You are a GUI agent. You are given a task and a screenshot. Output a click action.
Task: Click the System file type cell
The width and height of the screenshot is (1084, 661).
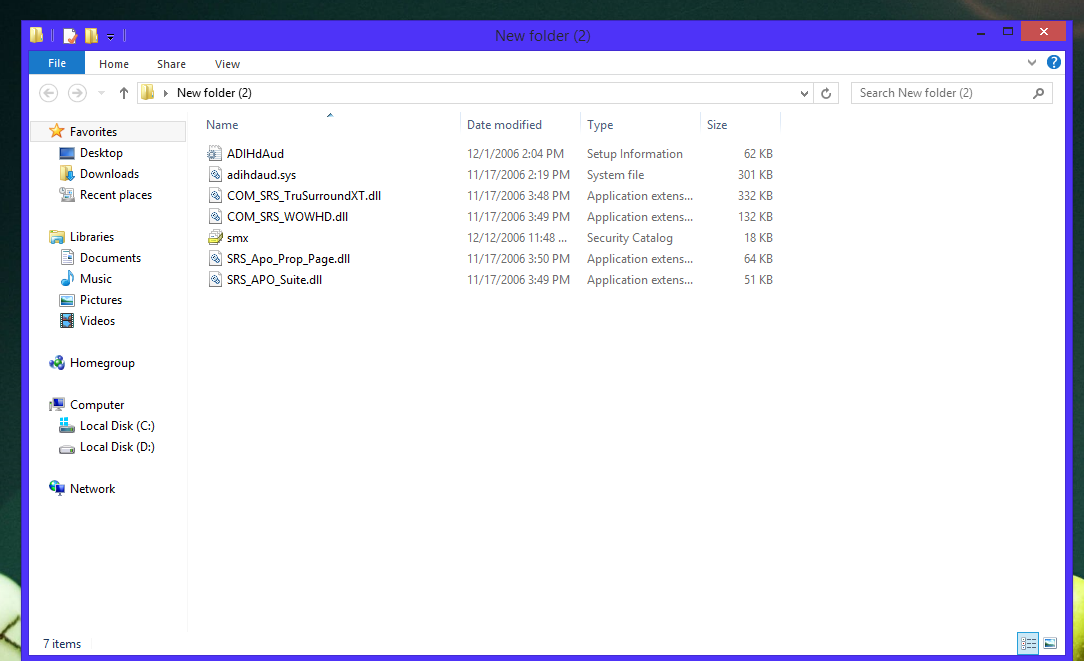pos(615,175)
